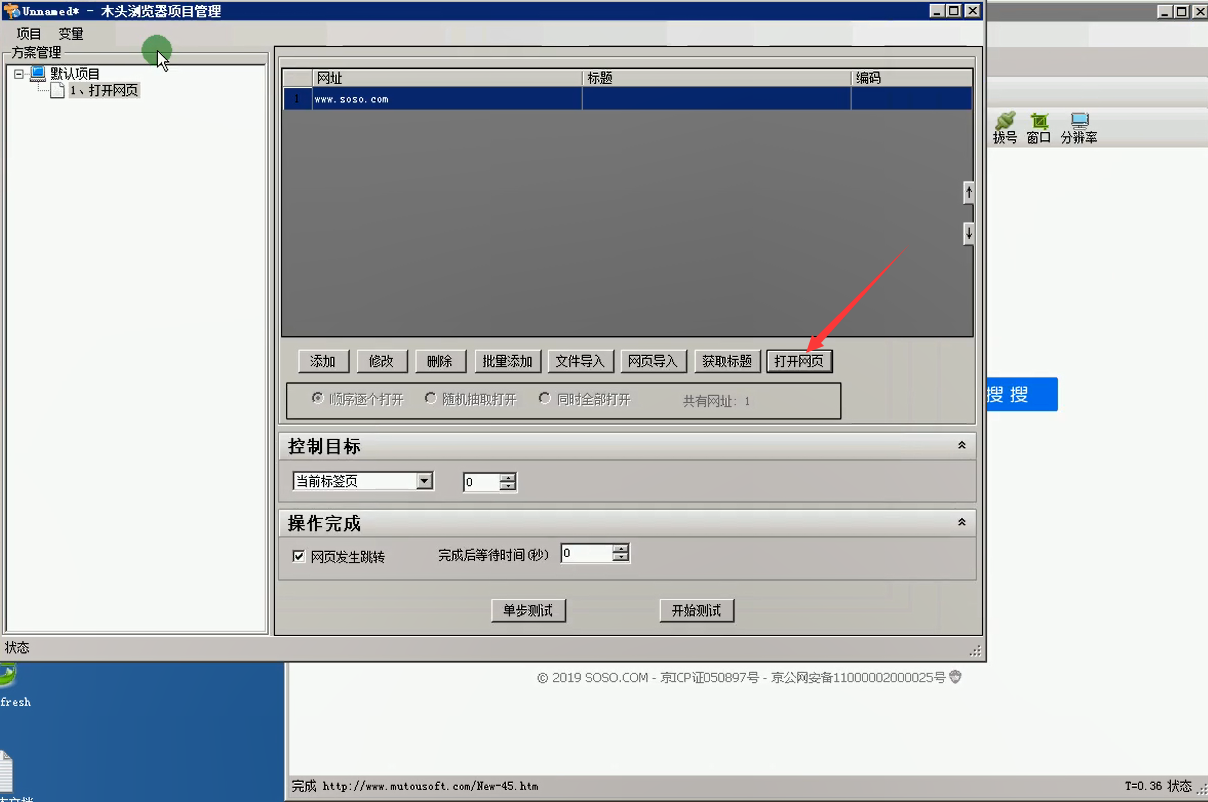Open the 项目 menu
1208x802 pixels.
click(x=29, y=34)
